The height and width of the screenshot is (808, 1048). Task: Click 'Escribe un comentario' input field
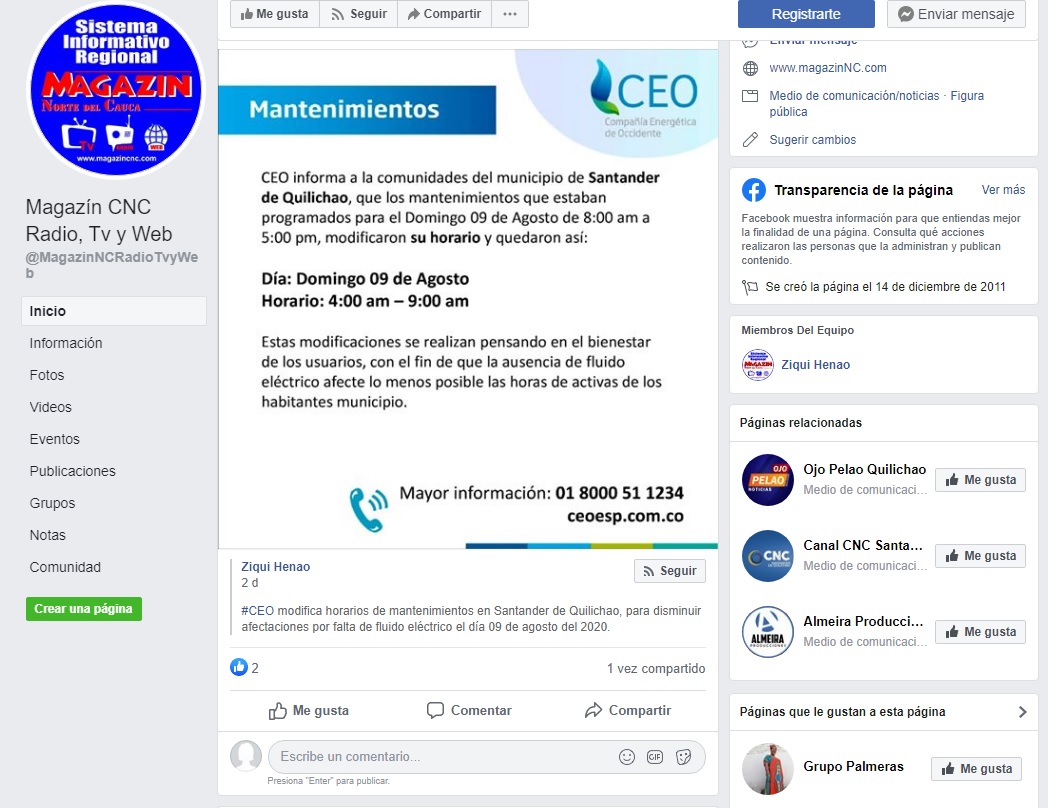pyautogui.click(x=441, y=757)
